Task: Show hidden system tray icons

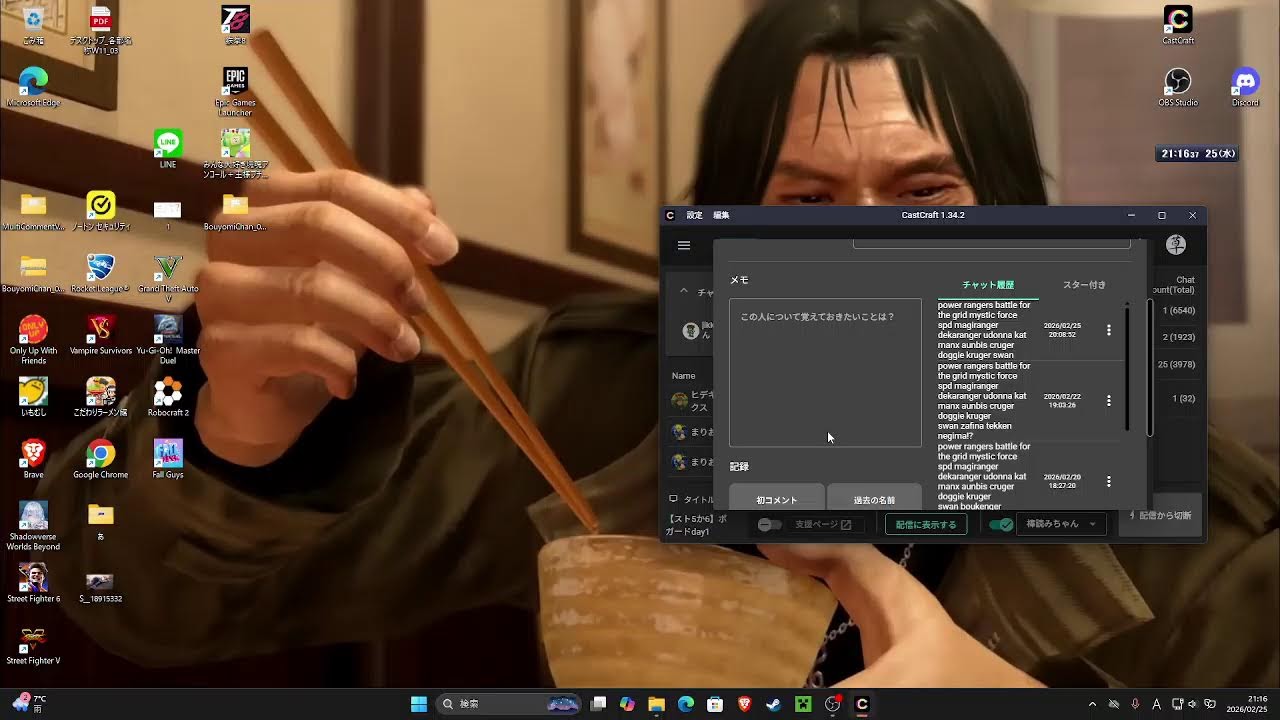Action: pos(1092,704)
